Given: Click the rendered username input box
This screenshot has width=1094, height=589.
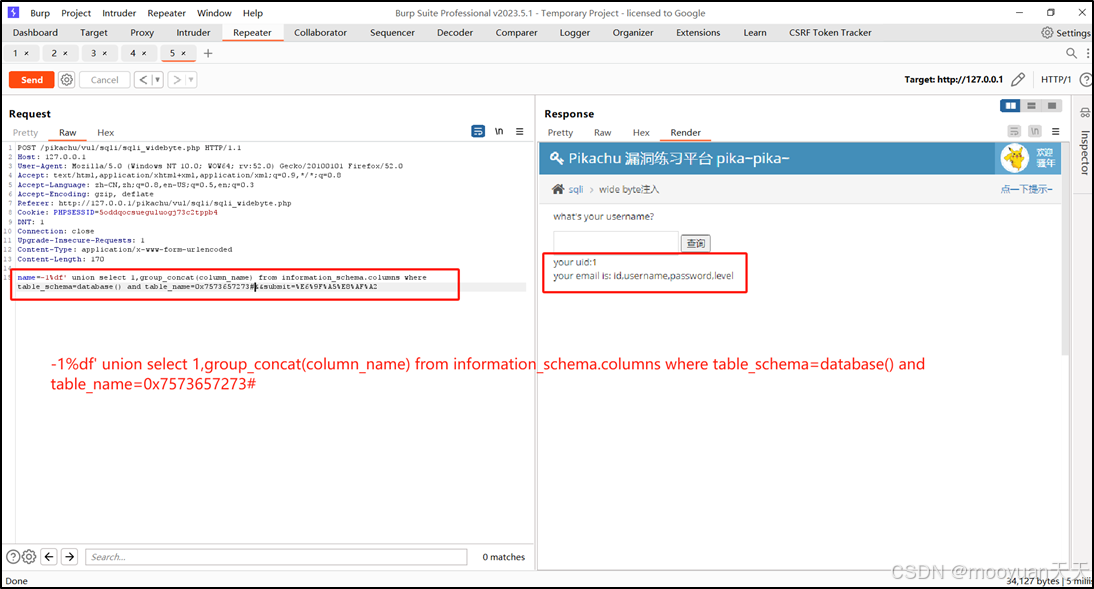Looking at the screenshot, I should click(615, 242).
